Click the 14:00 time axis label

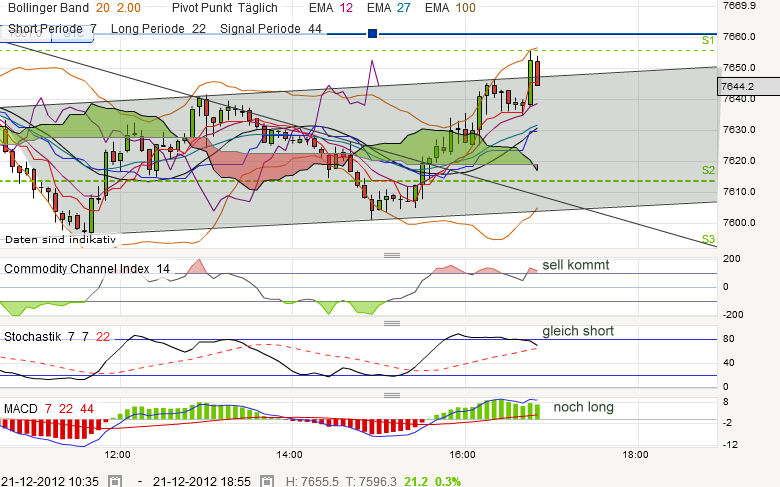click(x=290, y=455)
